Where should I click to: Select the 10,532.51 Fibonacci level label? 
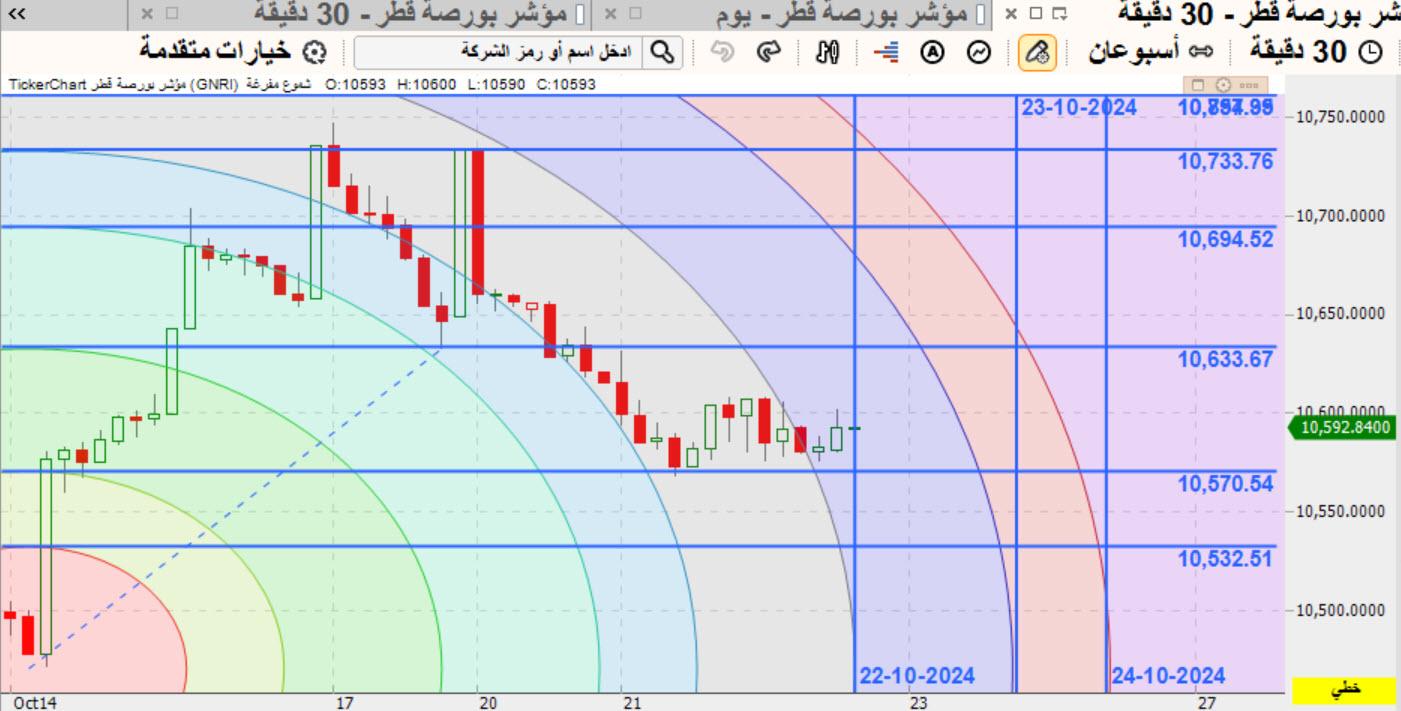[1226, 559]
